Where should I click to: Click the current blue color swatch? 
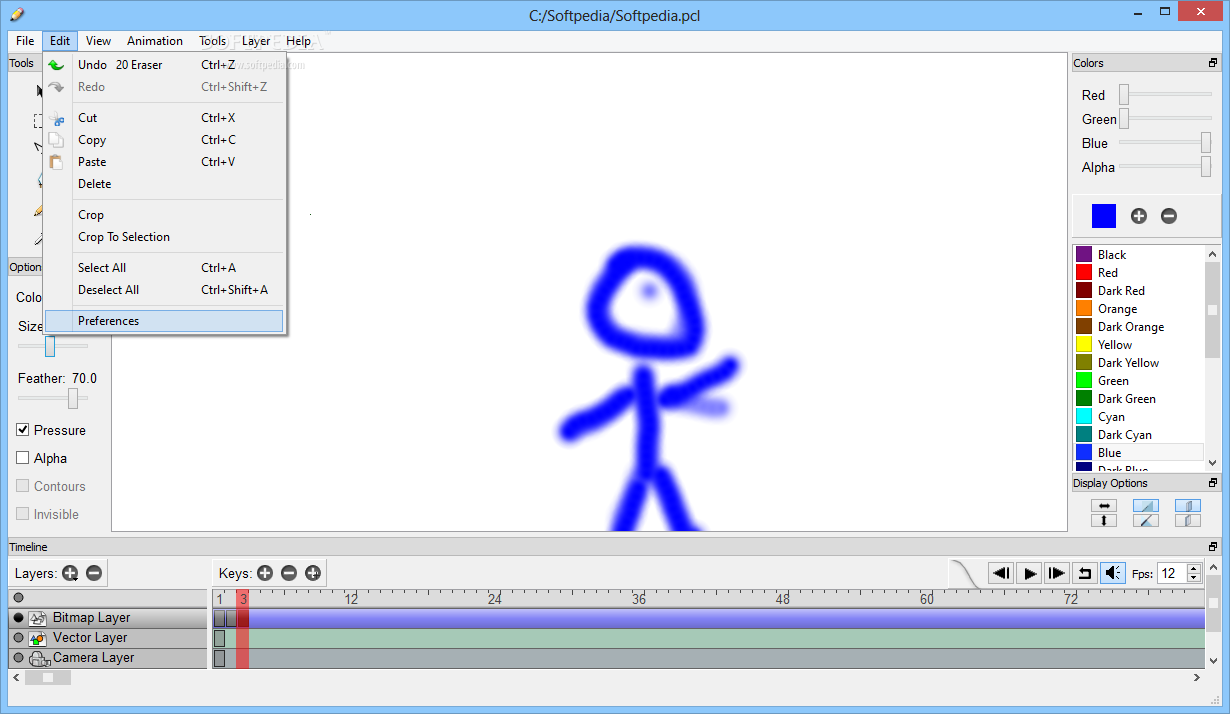(x=1104, y=216)
